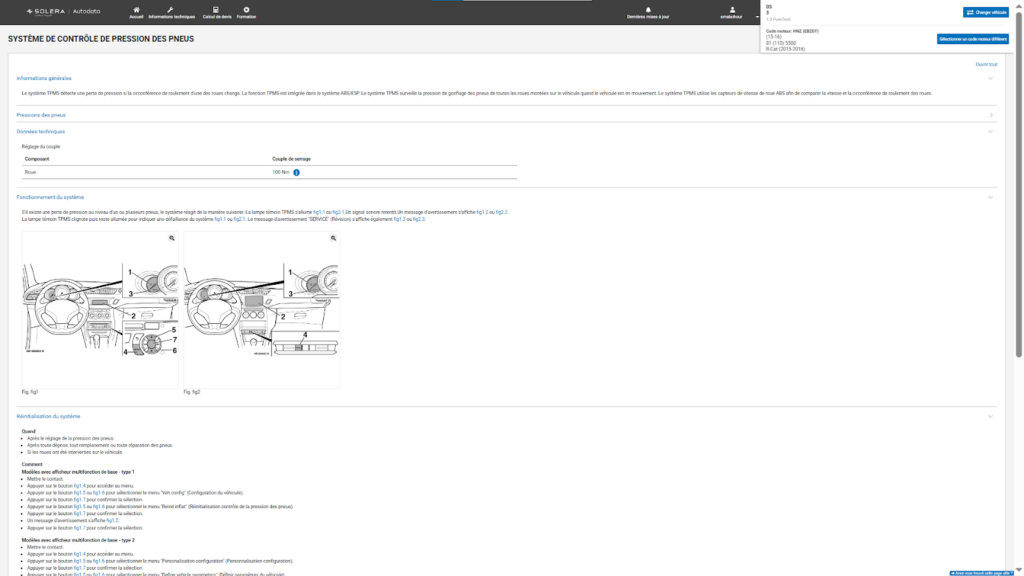
Task: Open fig2.3 link in SERVICE warning sentence
Action: [x=419, y=219]
